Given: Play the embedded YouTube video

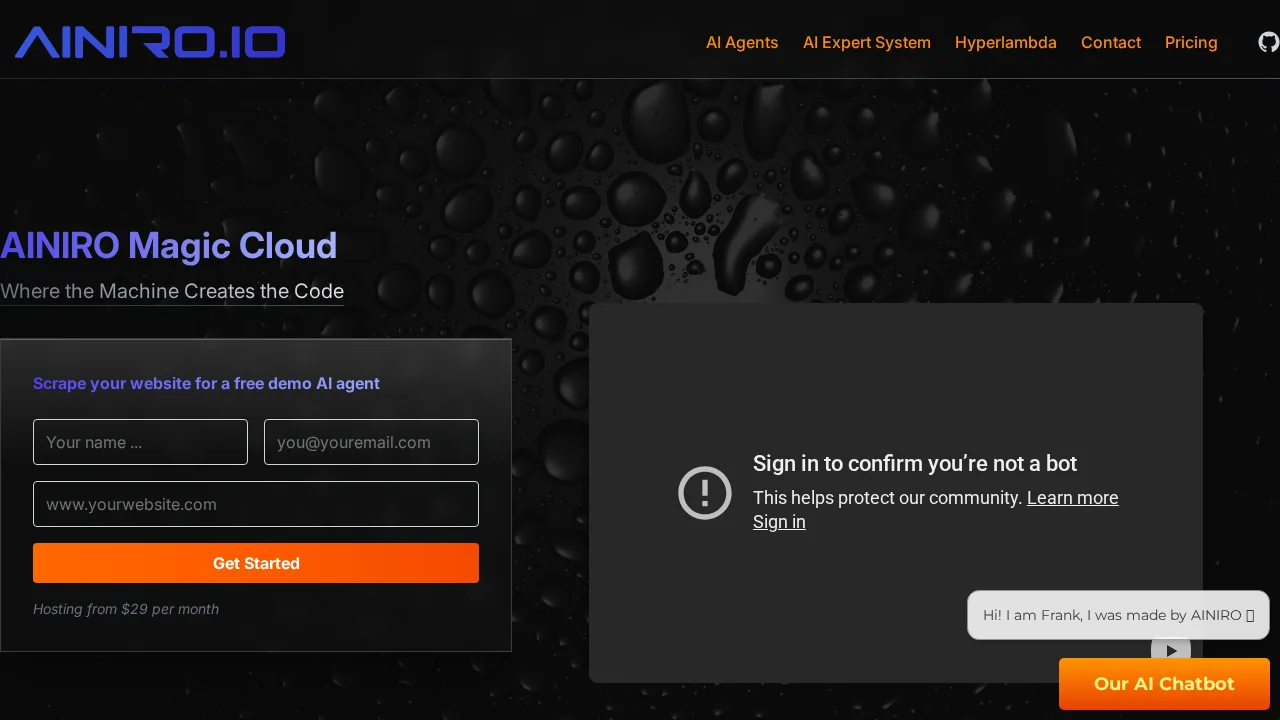Looking at the screenshot, I should (x=1171, y=651).
